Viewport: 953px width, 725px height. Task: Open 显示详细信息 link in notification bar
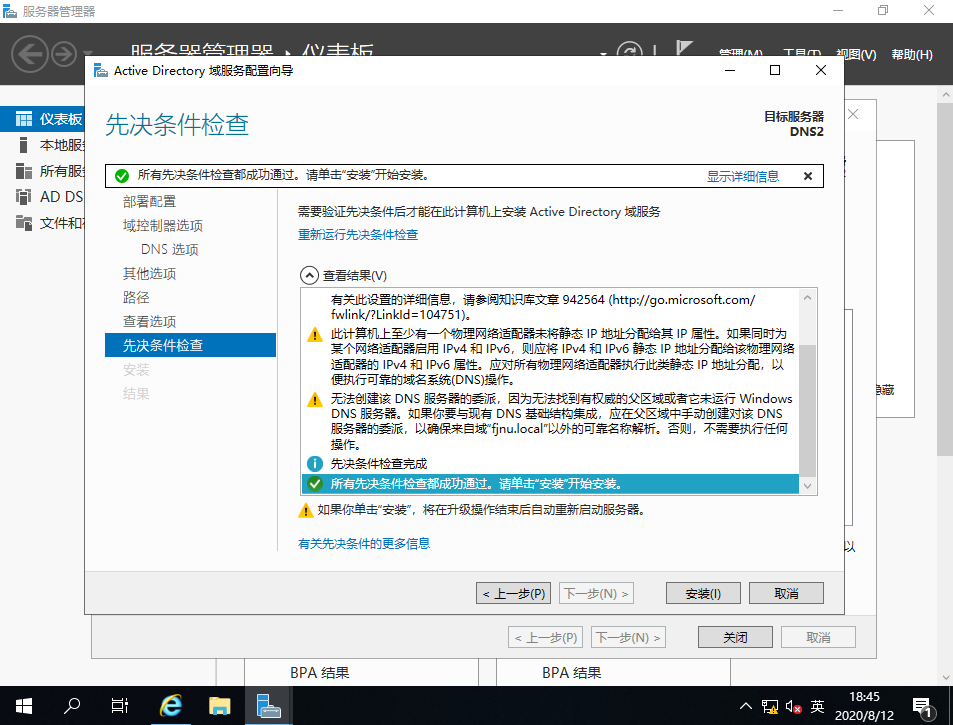coord(743,176)
